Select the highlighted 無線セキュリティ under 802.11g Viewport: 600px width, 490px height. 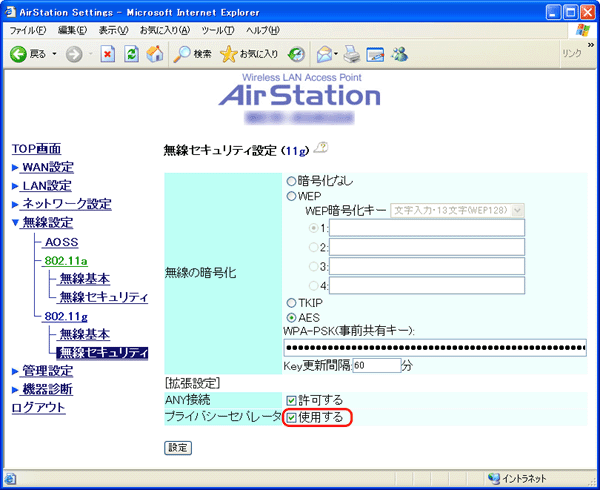[102, 353]
